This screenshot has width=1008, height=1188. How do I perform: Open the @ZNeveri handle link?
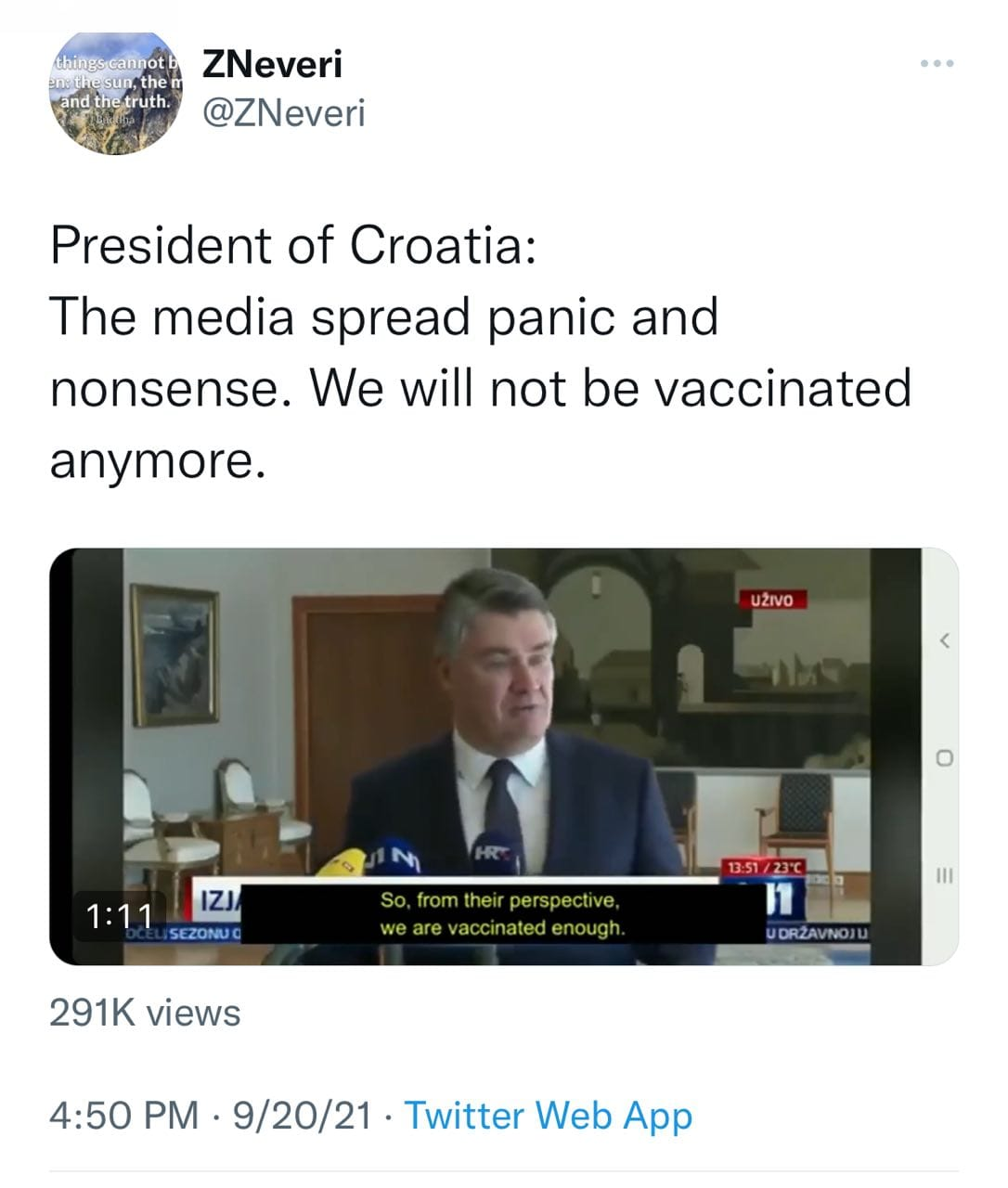[284, 113]
